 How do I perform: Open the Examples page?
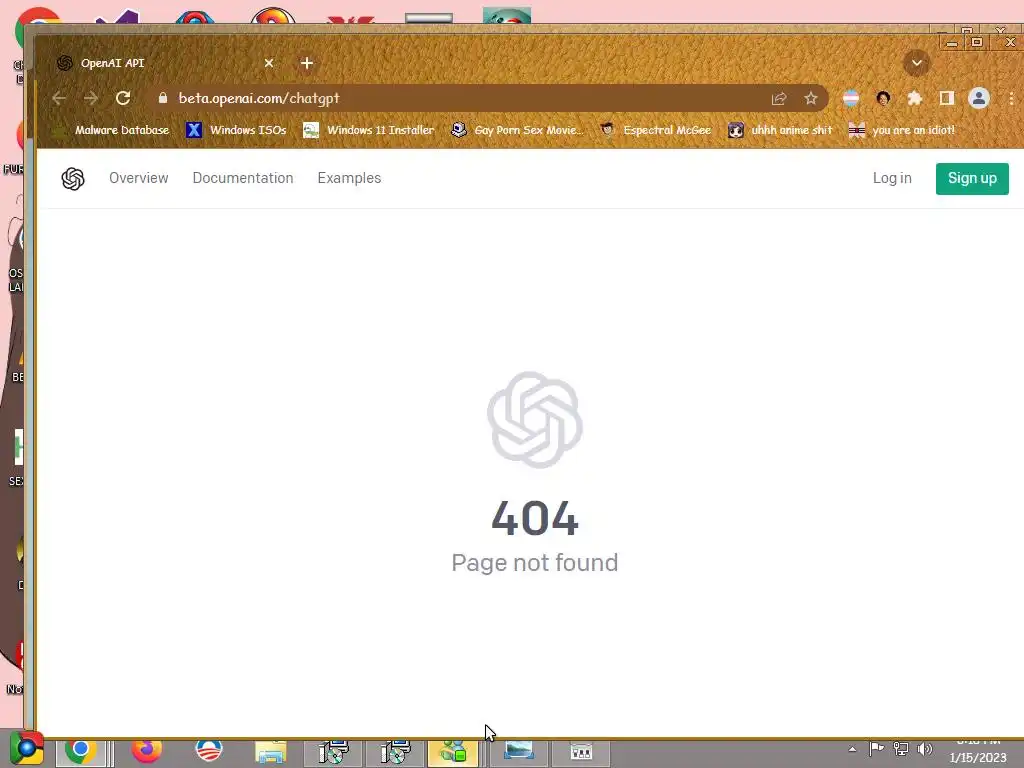(x=349, y=178)
